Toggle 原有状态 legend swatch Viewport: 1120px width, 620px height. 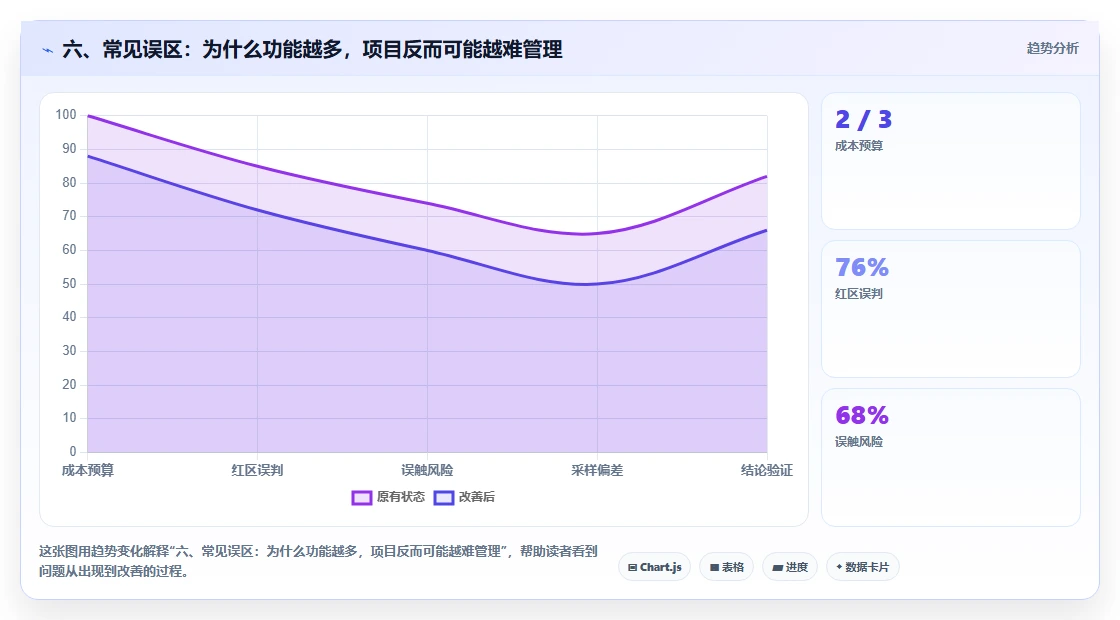(361, 497)
